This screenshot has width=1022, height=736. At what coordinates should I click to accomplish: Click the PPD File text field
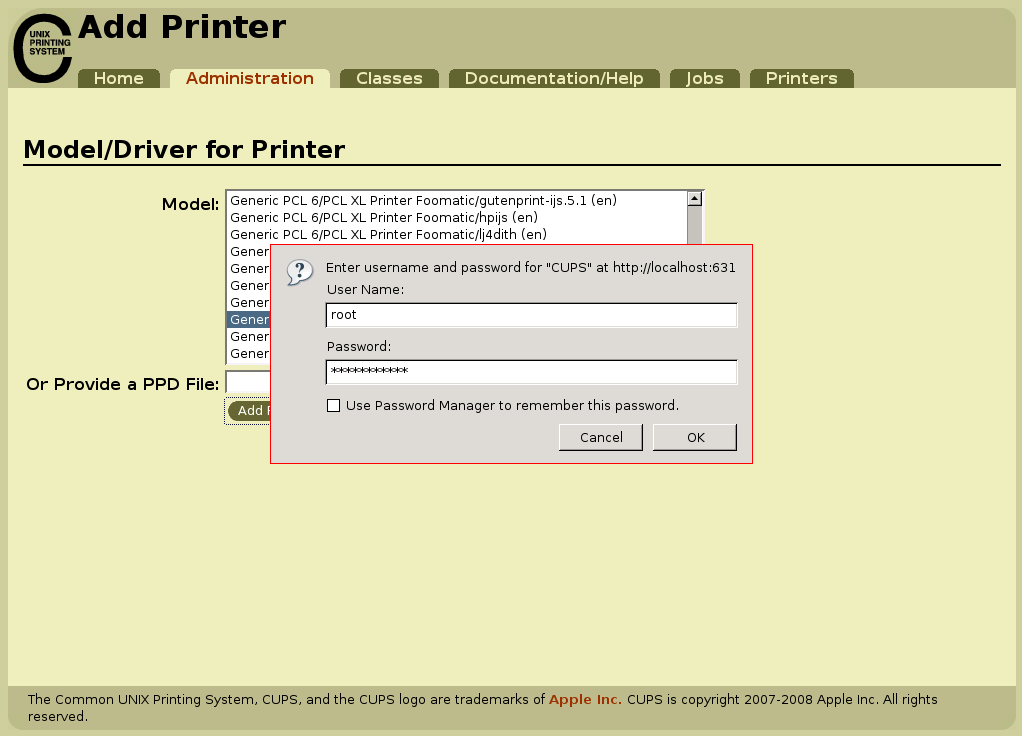[247, 382]
